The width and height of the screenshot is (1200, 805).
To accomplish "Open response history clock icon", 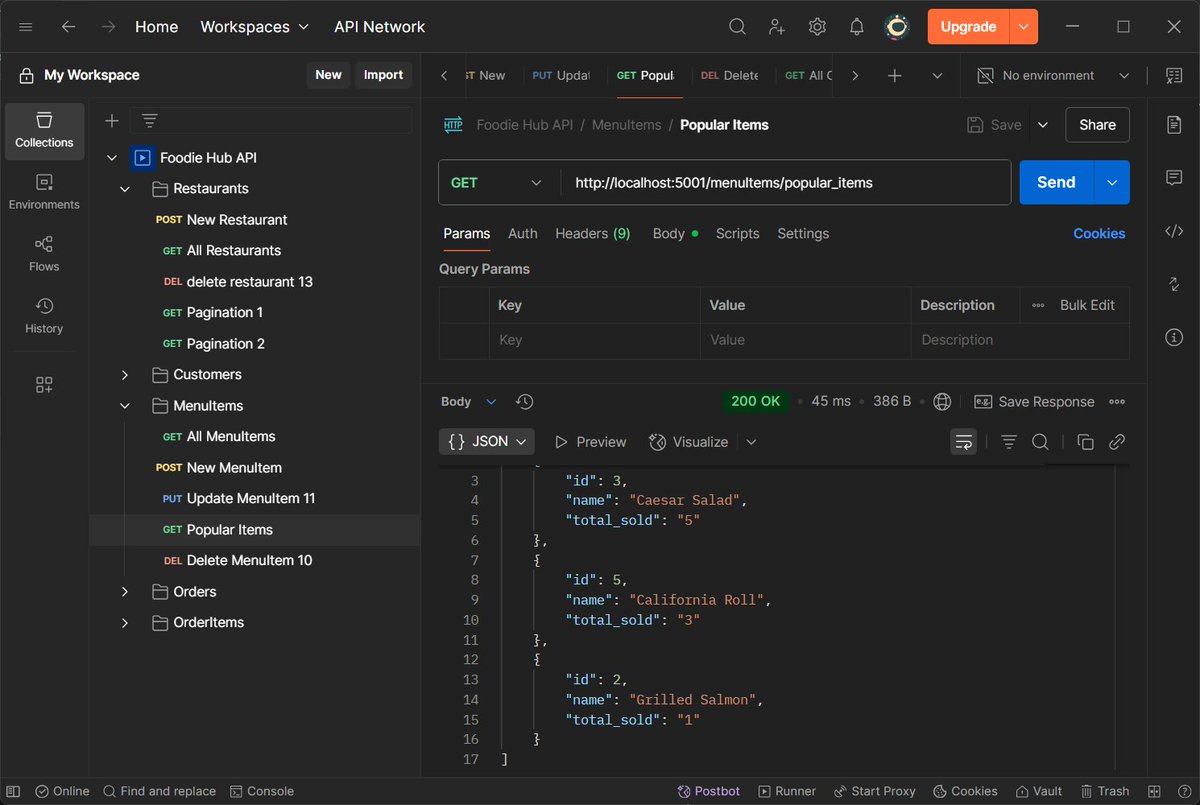I will coord(525,402).
